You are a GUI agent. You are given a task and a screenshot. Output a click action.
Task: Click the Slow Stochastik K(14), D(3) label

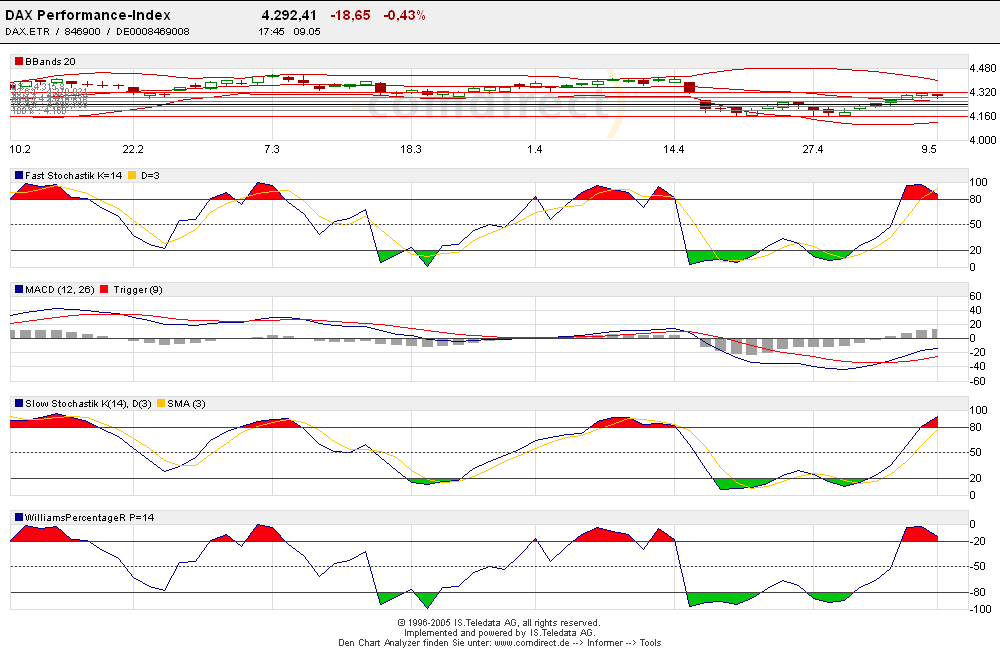tap(88, 404)
